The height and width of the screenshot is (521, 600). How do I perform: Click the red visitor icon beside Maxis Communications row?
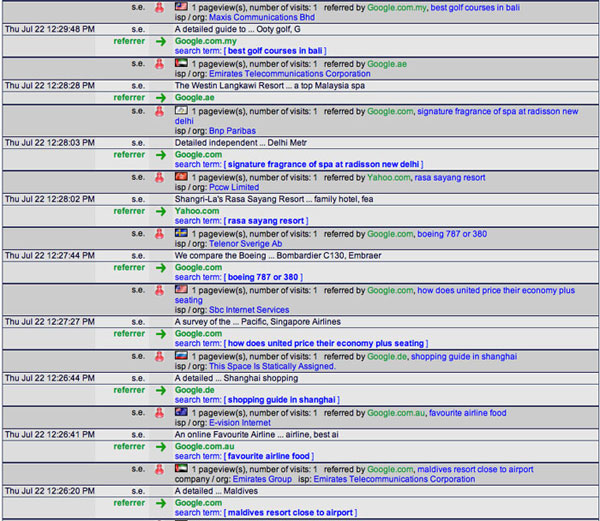pyautogui.click(x=159, y=7)
